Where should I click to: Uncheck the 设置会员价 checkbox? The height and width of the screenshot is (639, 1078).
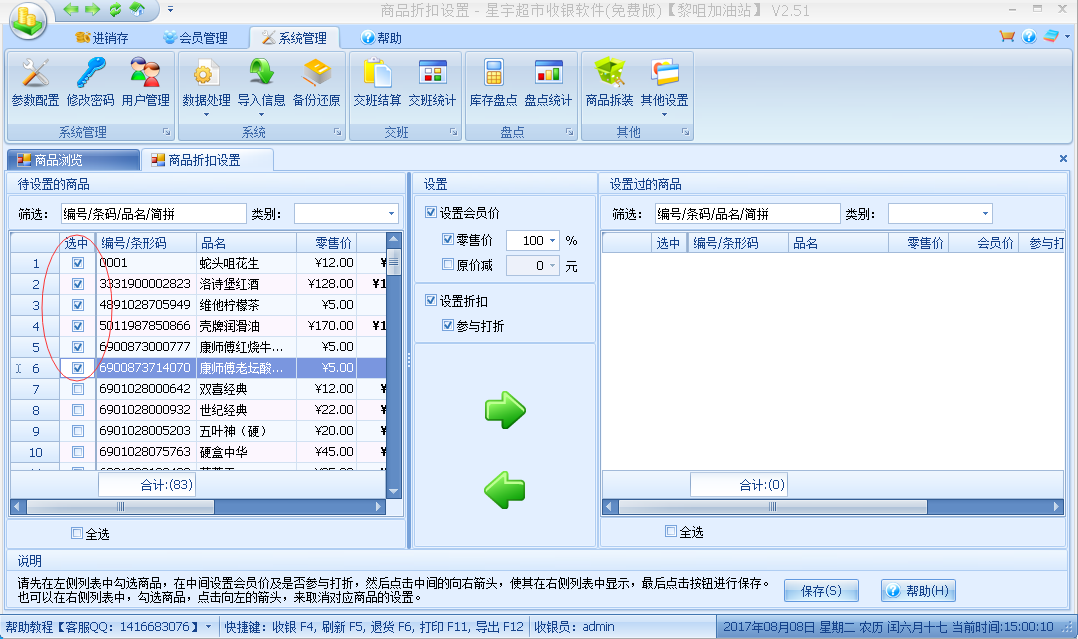tap(431, 212)
